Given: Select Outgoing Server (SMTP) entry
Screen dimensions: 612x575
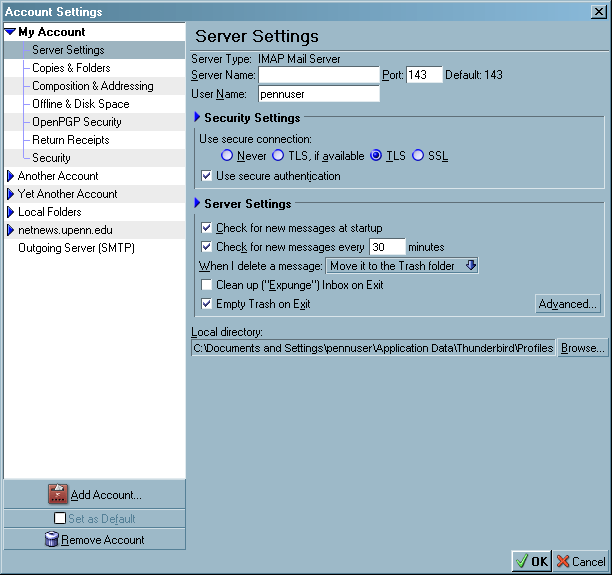Looking at the screenshot, I should tap(76, 248).
